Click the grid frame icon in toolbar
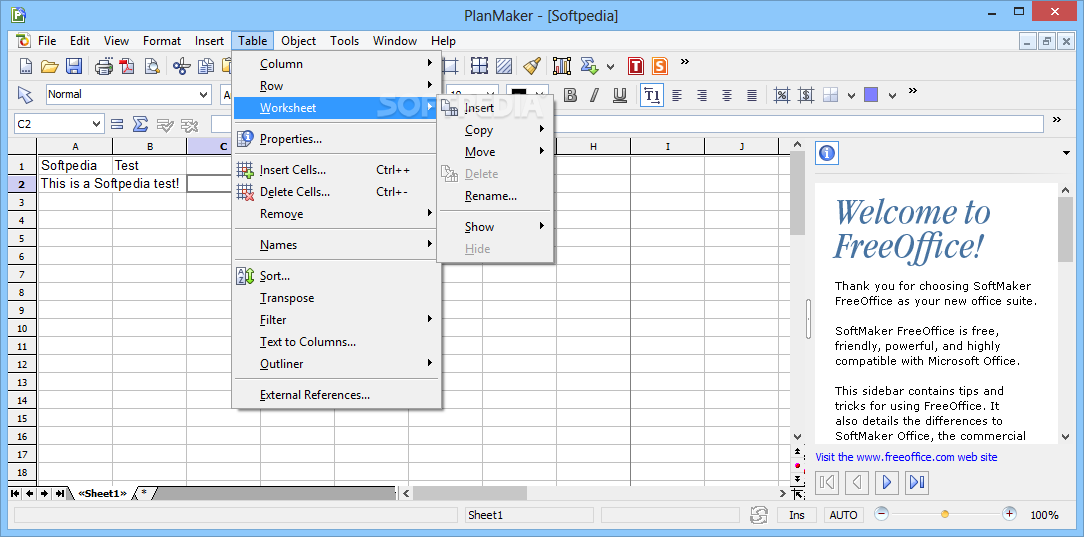 [479, 66]
